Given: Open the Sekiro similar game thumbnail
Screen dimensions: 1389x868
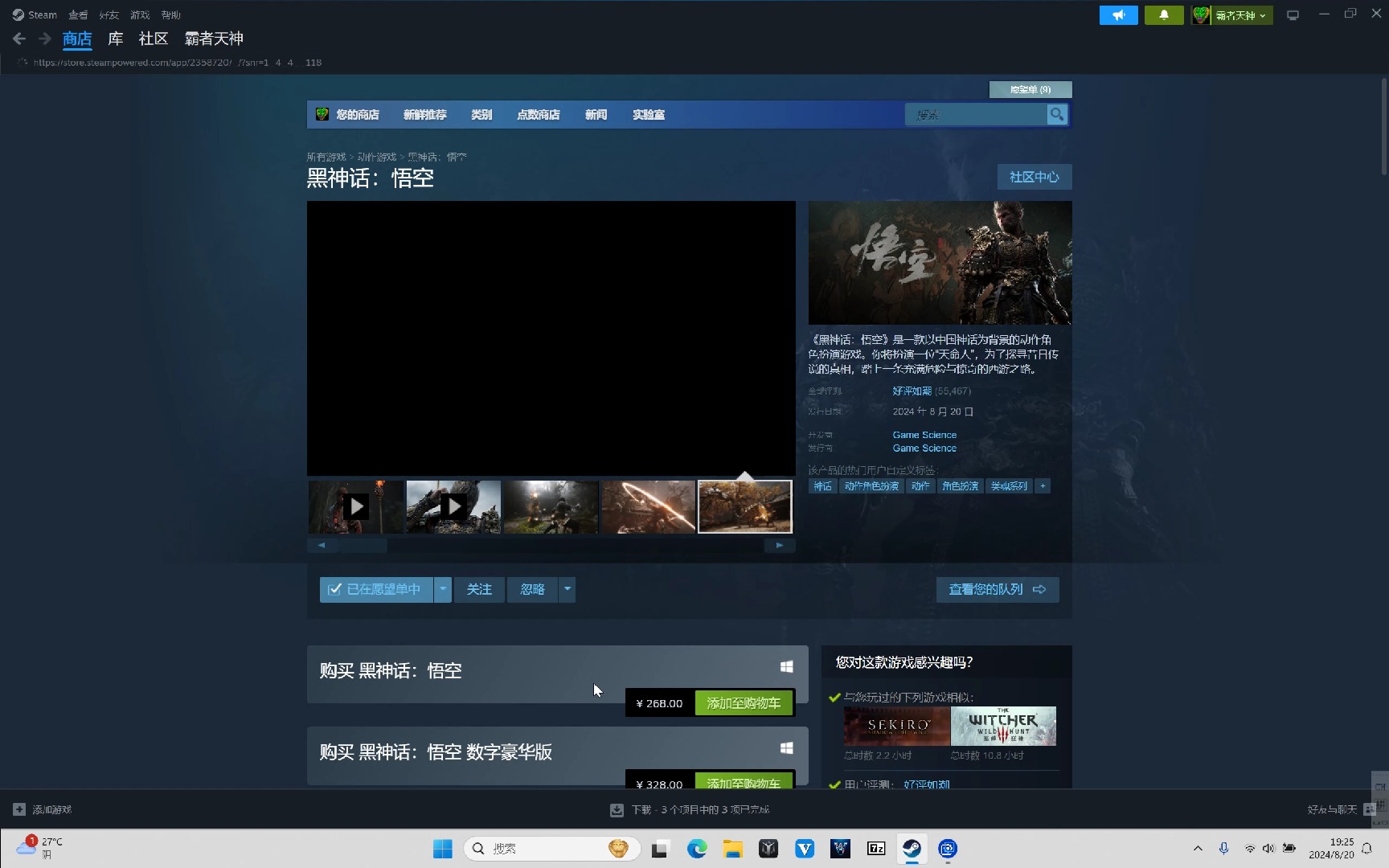Looking at the screenshot, I should [x=897, y=726].
